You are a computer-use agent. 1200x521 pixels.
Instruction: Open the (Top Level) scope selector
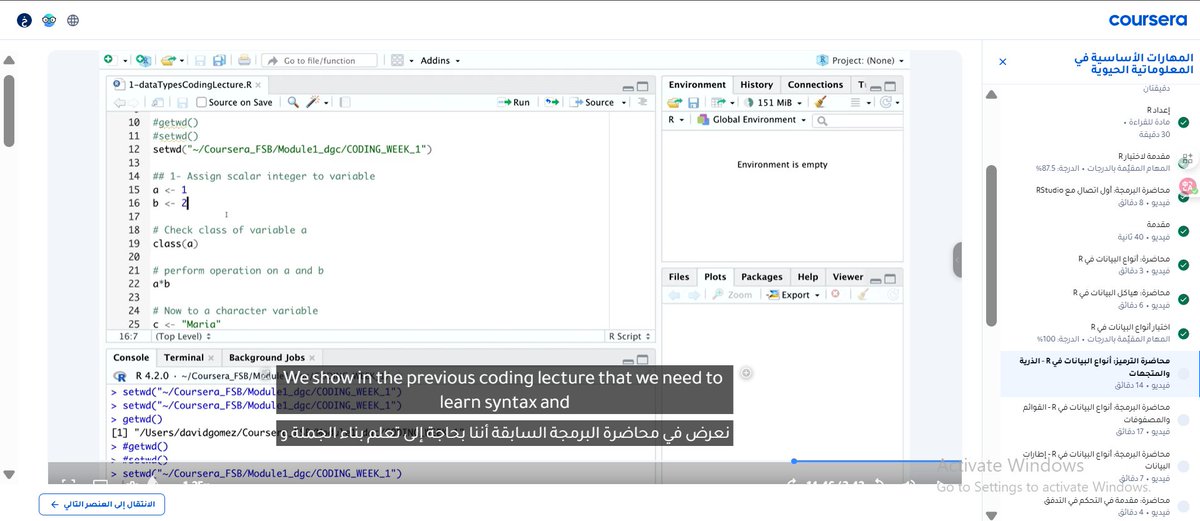coord(185,337)
